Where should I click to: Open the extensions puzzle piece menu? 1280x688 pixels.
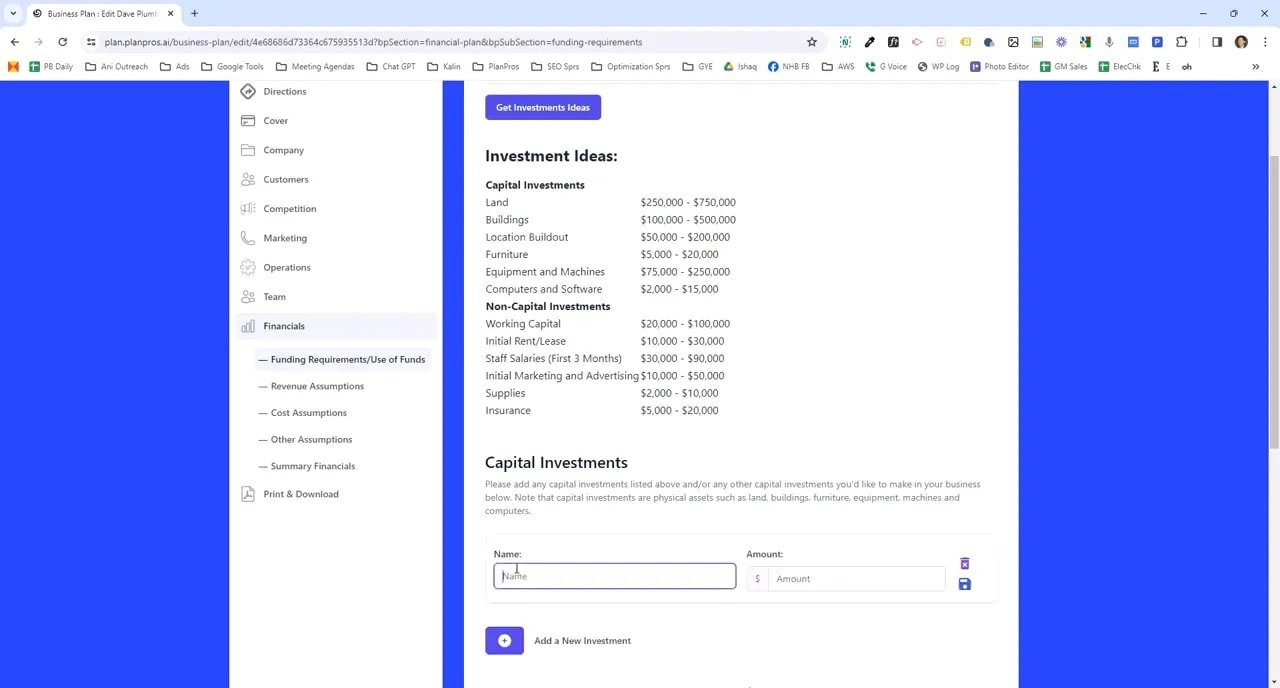[1181, 42]
